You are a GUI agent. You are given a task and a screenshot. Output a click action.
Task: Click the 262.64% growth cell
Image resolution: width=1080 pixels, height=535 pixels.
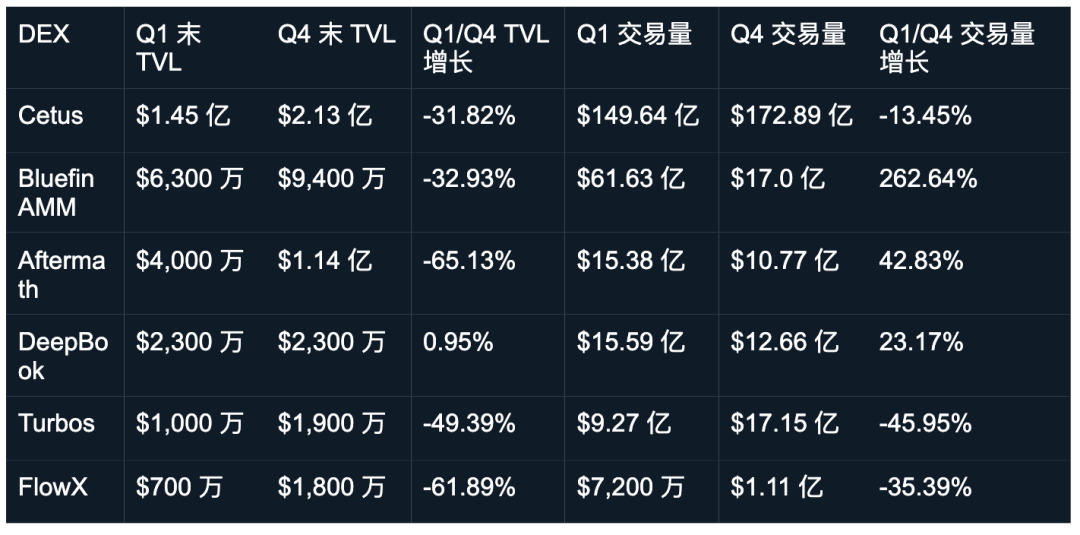[928, 180]
